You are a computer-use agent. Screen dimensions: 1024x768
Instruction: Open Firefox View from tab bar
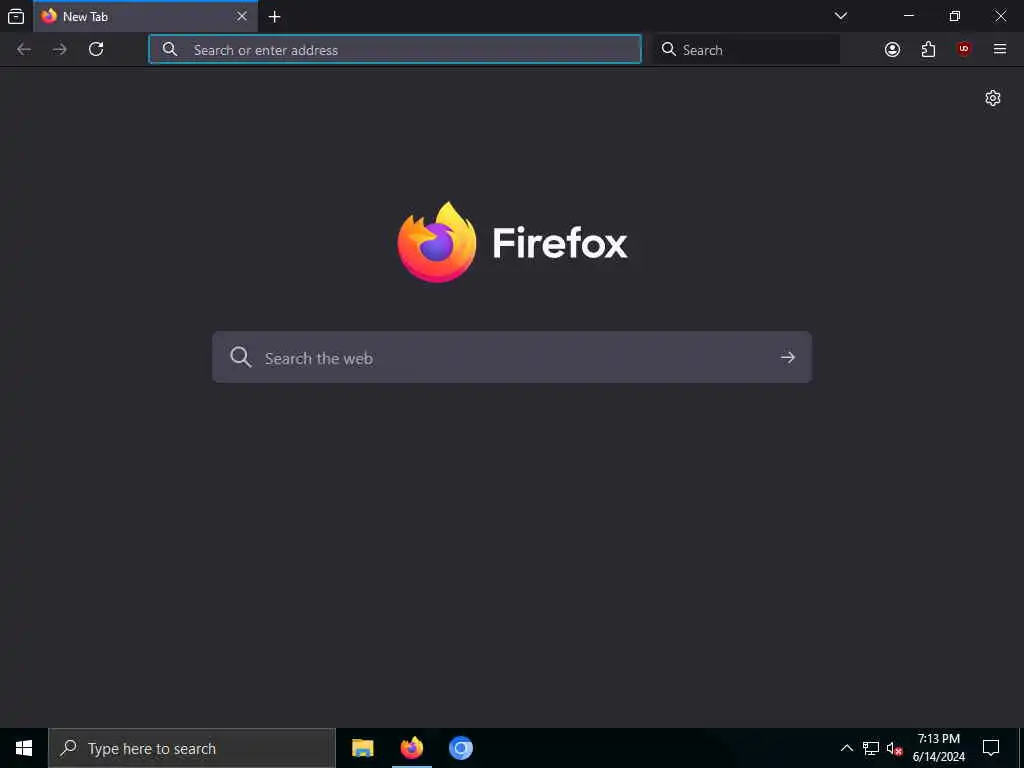click(16, 16)
